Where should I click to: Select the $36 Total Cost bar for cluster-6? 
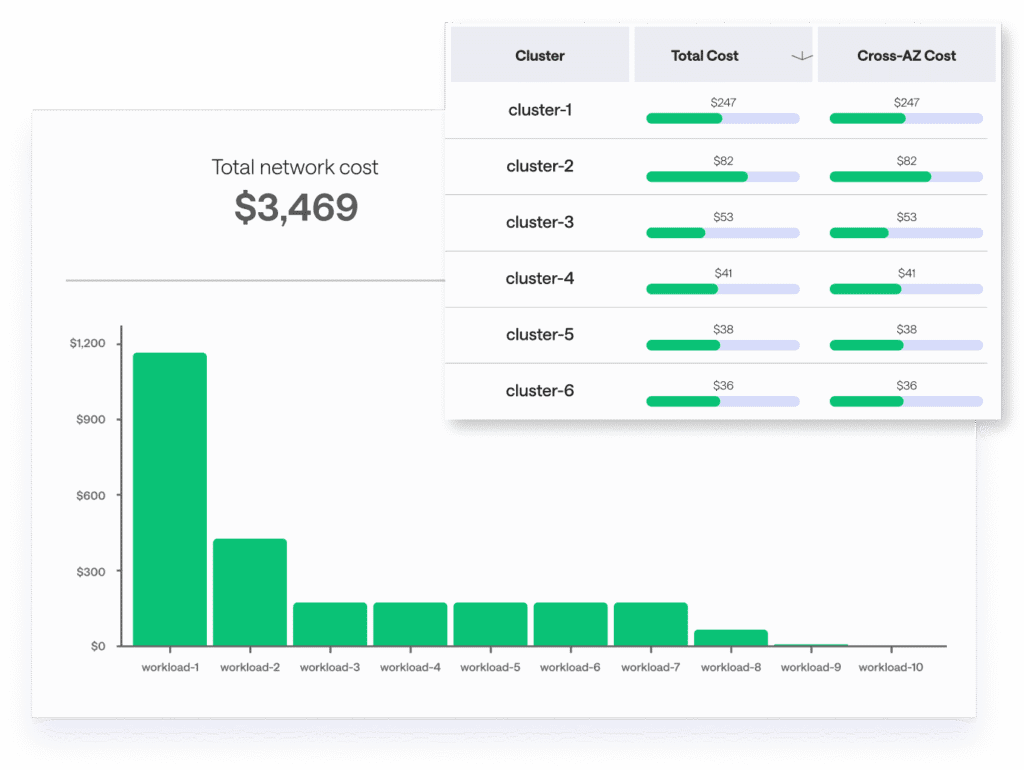[x=722, y=401]
